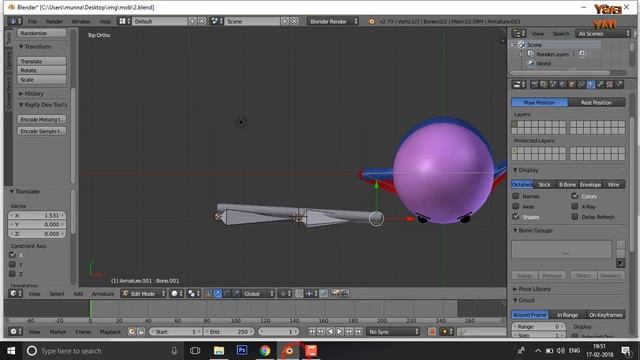The height and width of the screenshot is (360, 640).
Task: Click the Randomize button
Action: [42, 33]
